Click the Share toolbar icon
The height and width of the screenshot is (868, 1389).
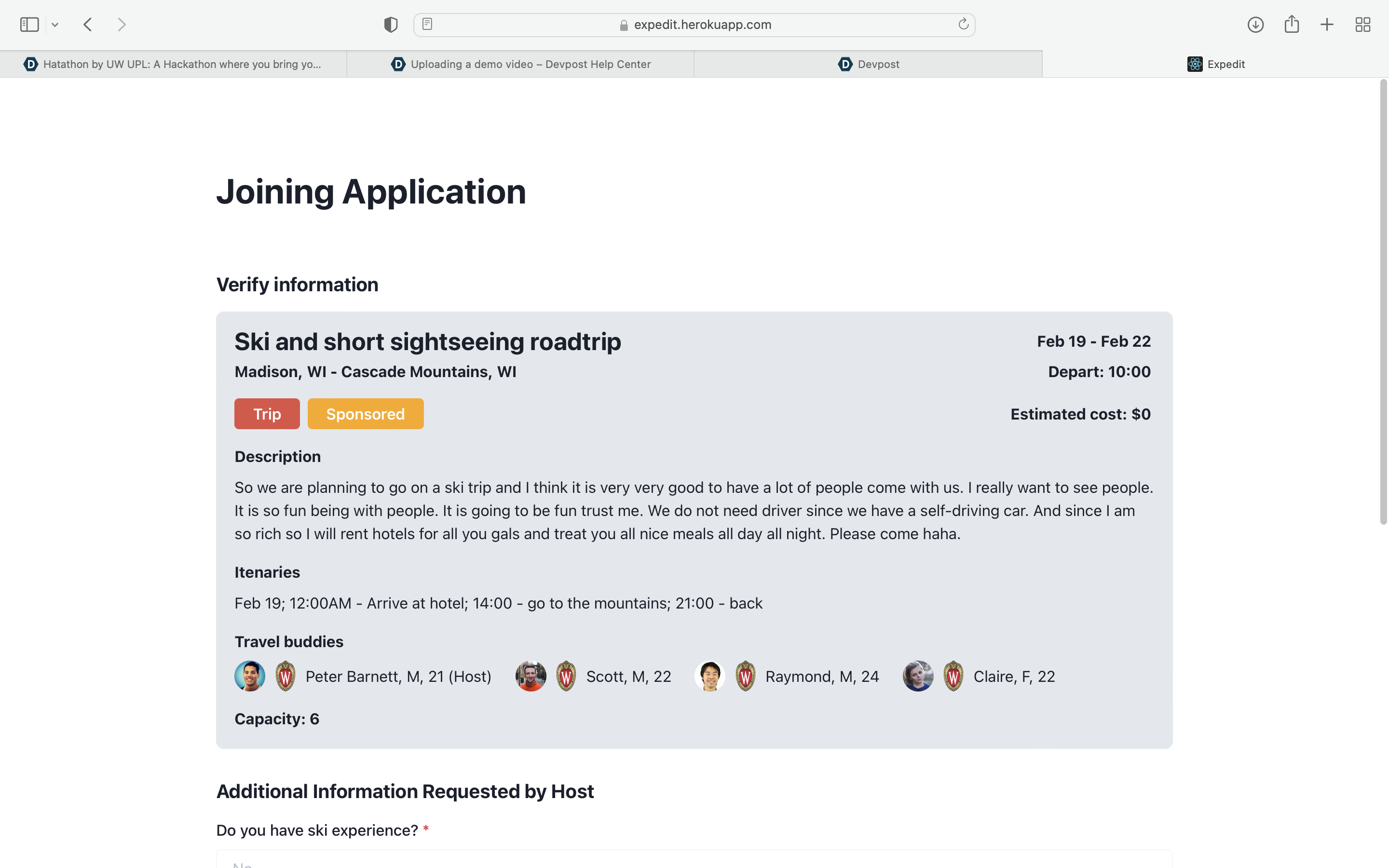[x=1292, y=24]
